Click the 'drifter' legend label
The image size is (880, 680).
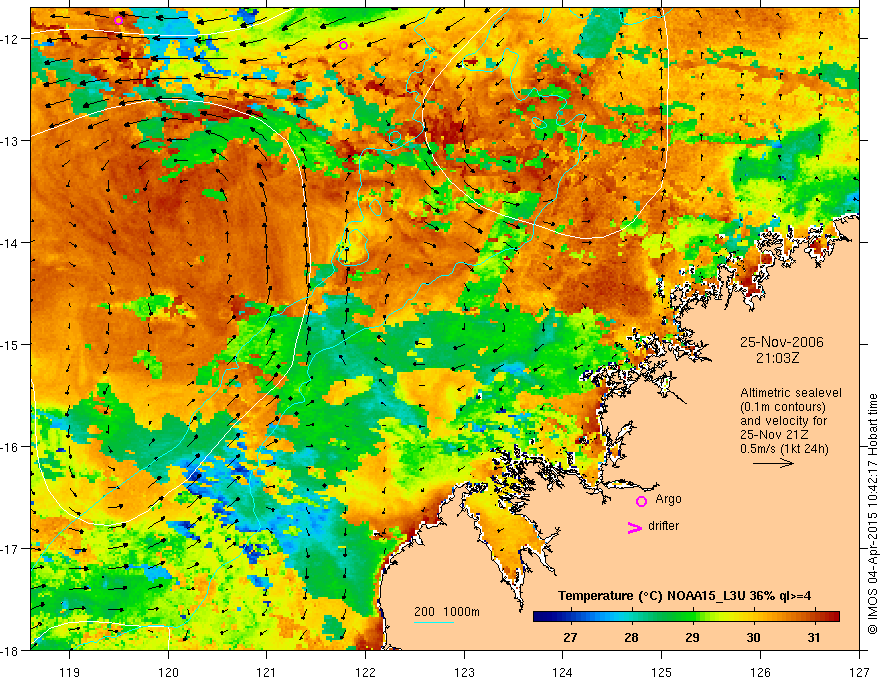[x=663, y=526]
